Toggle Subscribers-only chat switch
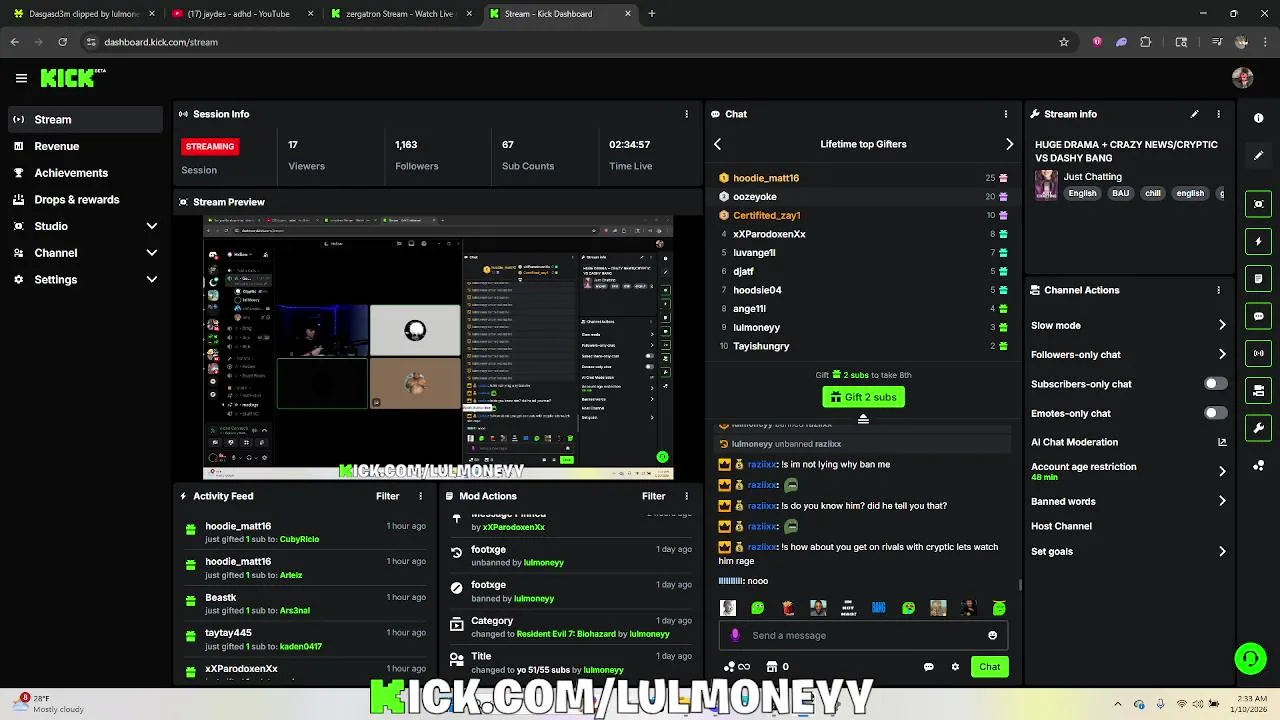 pyautogui.click(x=1215, y=384)
